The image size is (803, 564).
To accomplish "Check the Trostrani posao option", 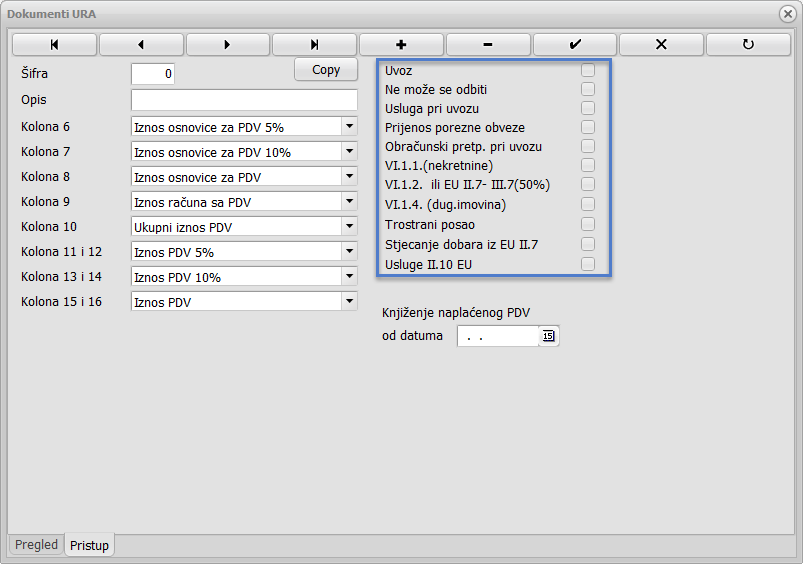I will pos(588,225).
